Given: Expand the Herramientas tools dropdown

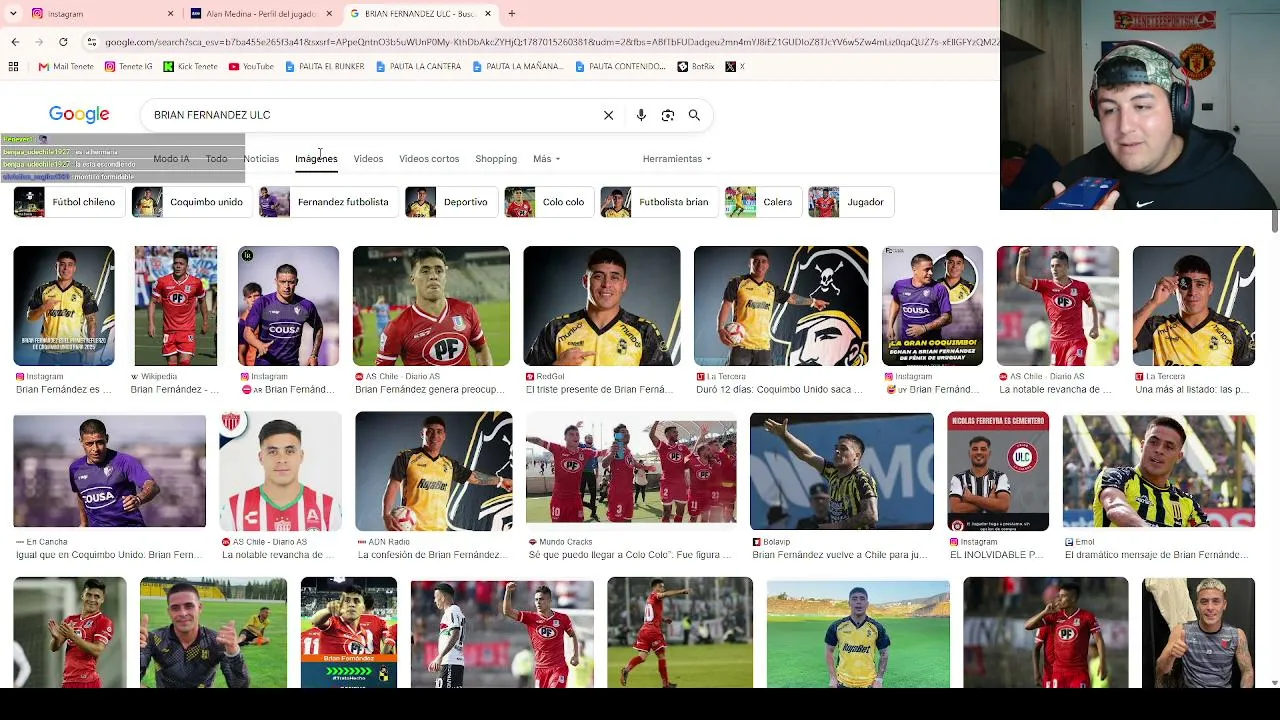Looking at the screenshot, I should point(677,159).
